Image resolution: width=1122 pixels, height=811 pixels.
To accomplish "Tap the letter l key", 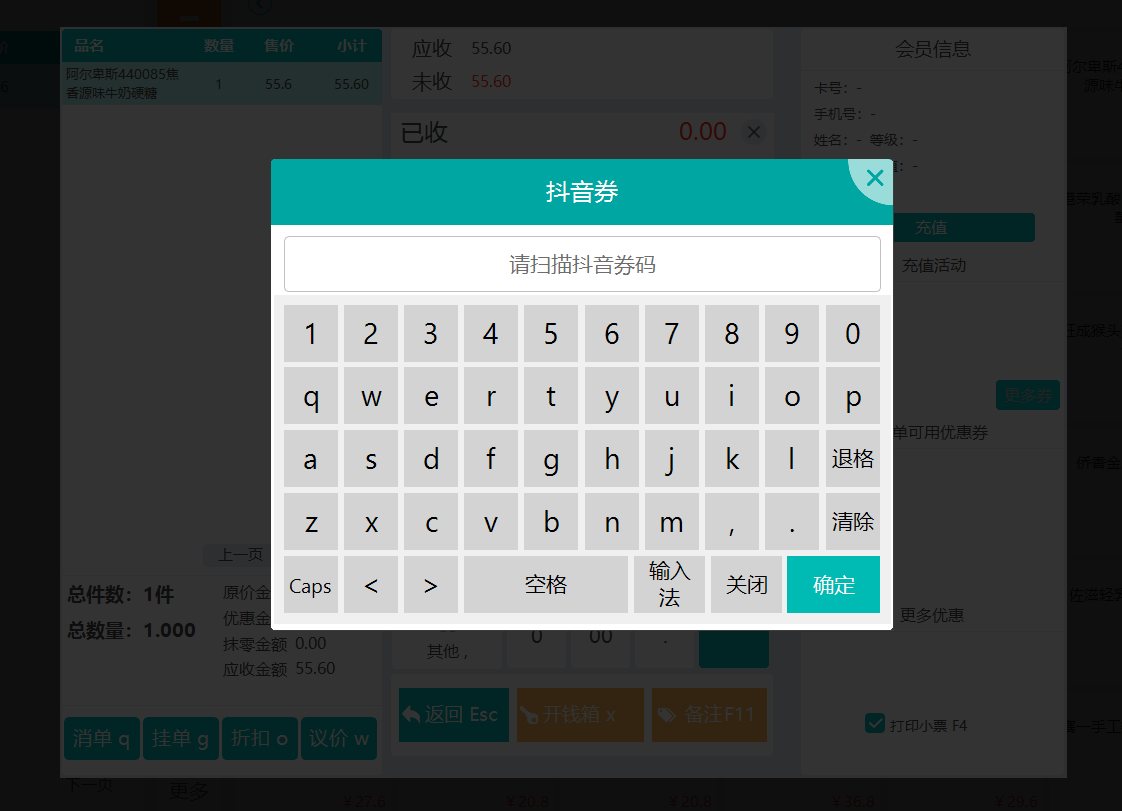I will tap(792, 459).
